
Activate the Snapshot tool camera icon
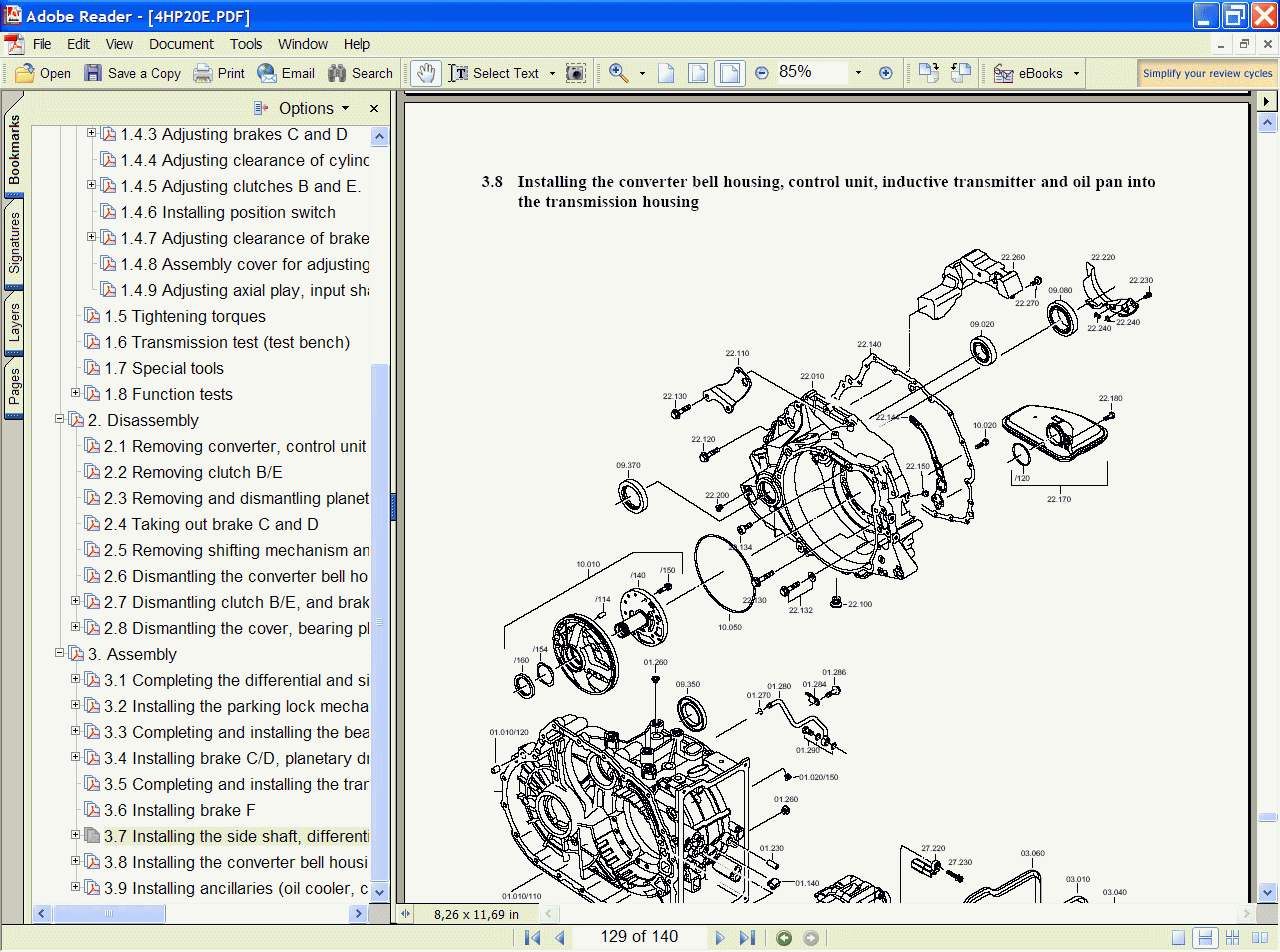click(575, 73)
